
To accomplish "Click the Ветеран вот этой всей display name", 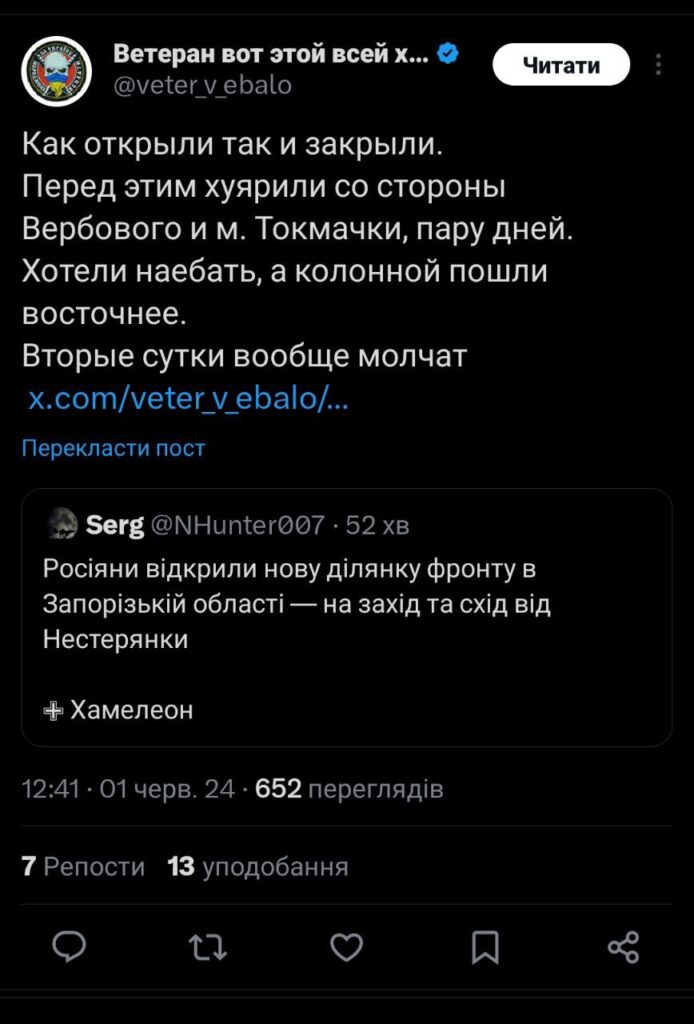I will click(x=270, y=54).
